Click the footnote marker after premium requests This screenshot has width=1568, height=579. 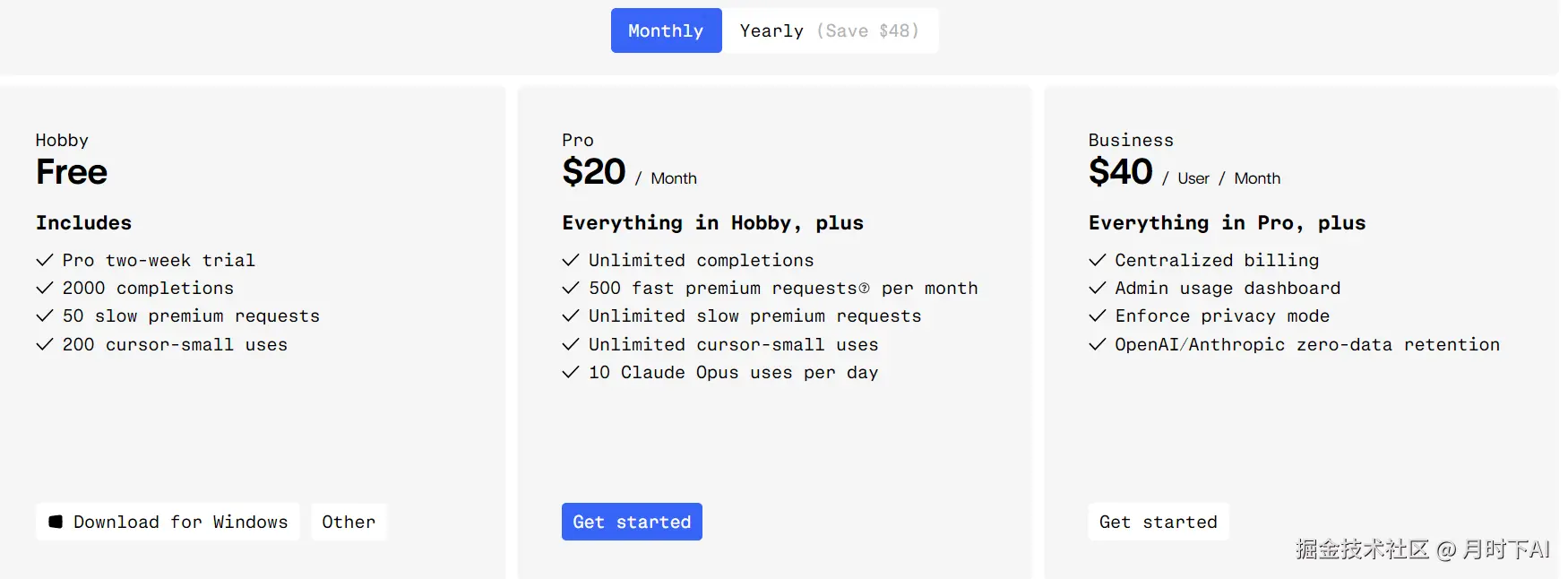[864, 289]
